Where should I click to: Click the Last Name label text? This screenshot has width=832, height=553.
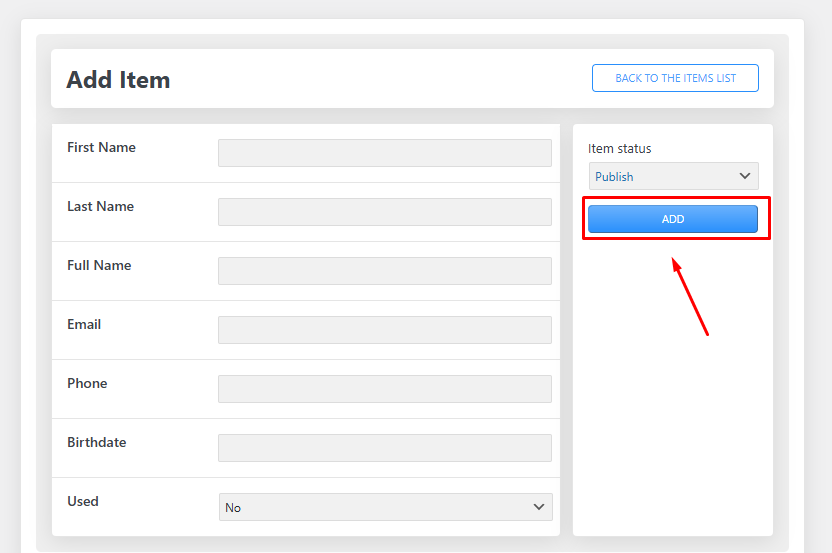pos(100,206)
